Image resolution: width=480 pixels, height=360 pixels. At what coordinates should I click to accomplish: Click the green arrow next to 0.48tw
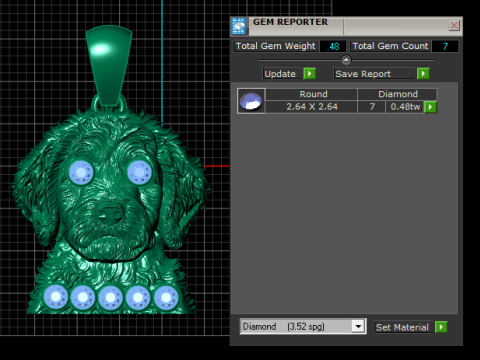point(431,107)
